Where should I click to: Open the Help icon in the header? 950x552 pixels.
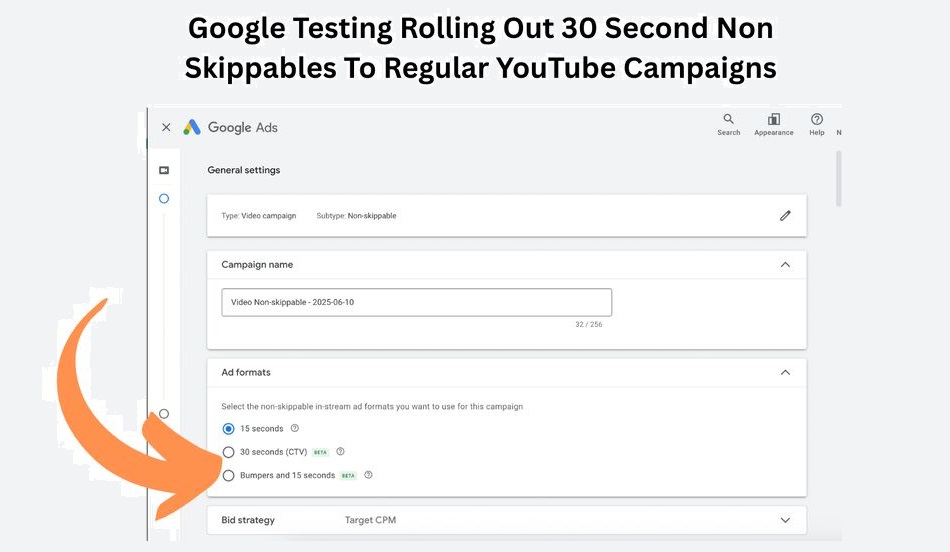click(817, 124)
